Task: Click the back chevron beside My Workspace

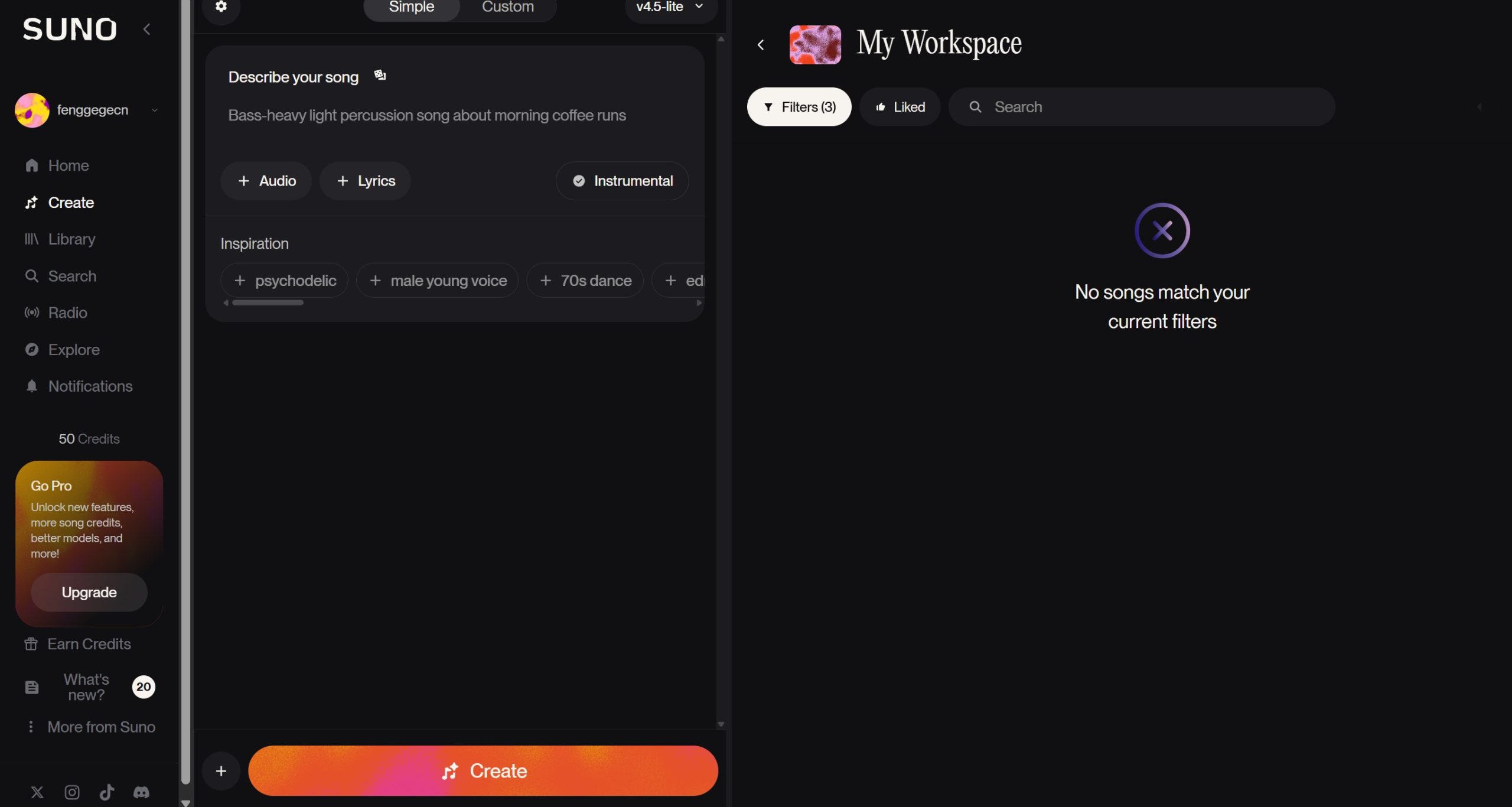Action: coord(761,45)
